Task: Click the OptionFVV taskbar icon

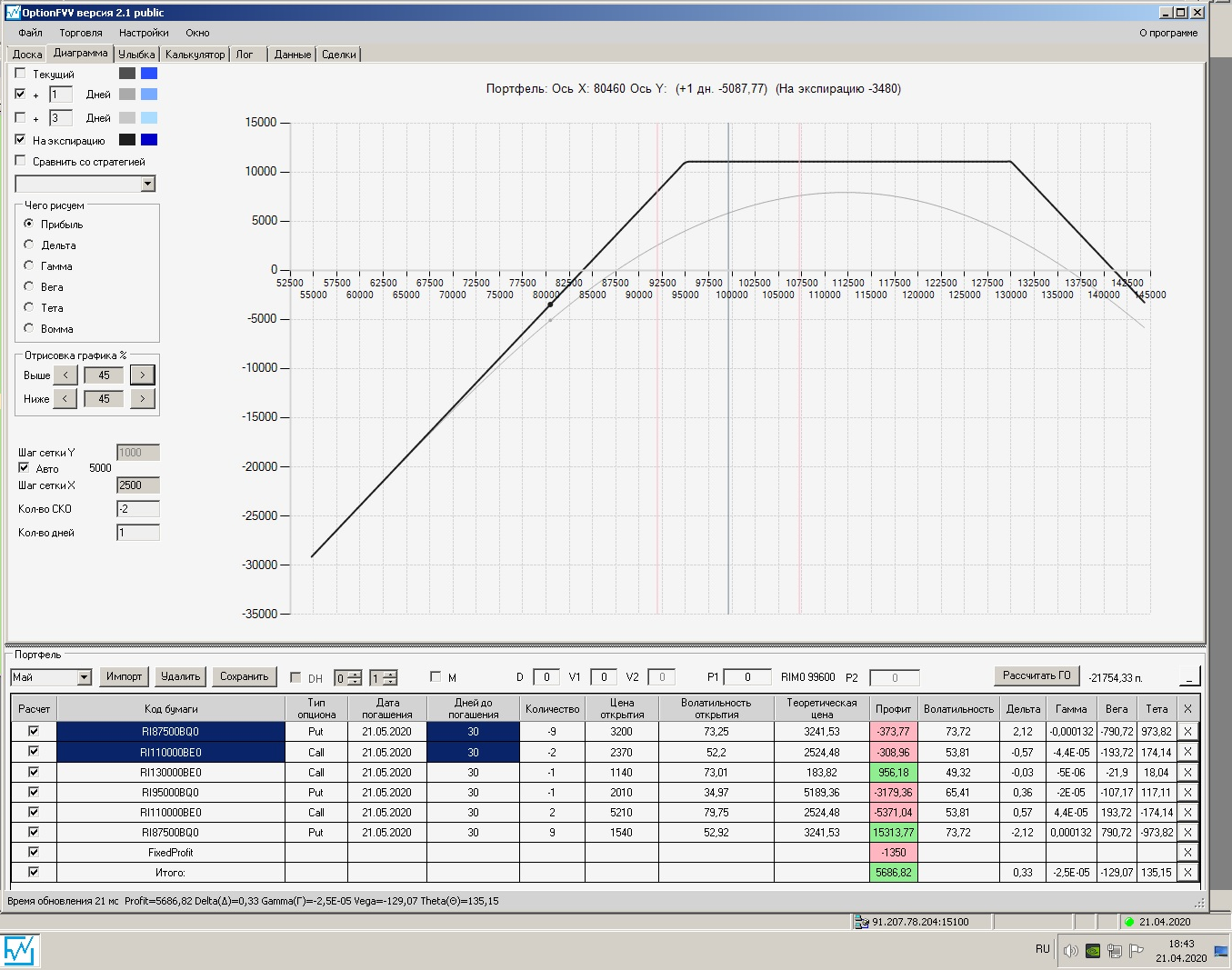Action: pyautogui.click(x=19, y=950)
